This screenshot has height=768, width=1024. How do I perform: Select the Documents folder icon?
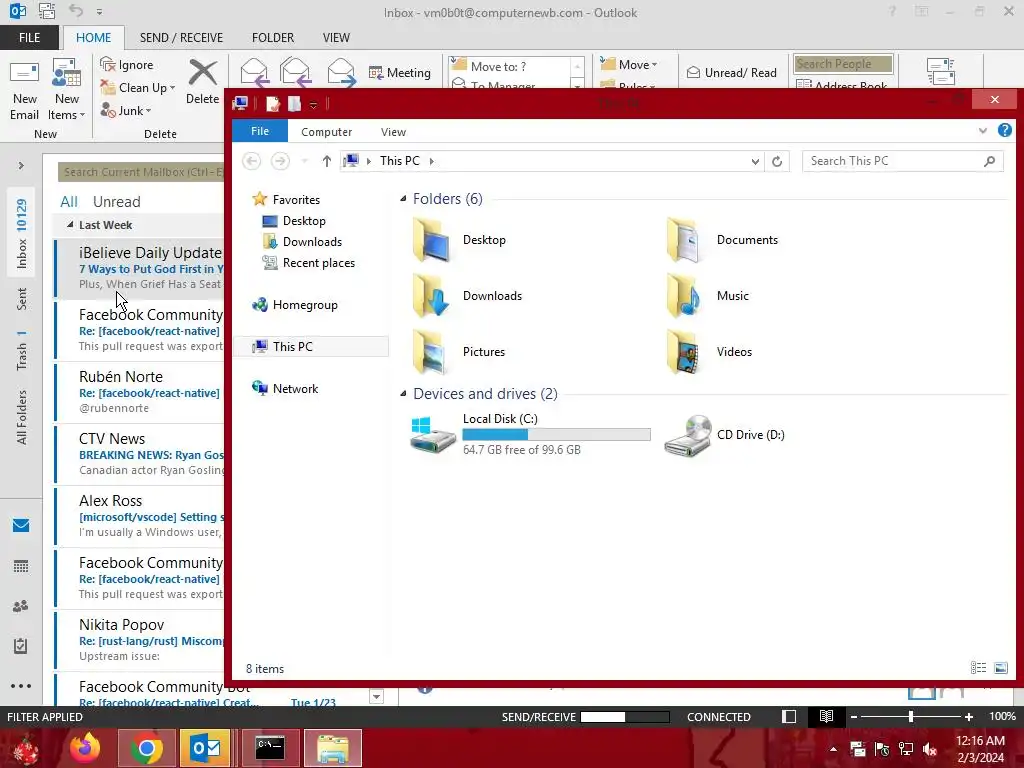684,240
